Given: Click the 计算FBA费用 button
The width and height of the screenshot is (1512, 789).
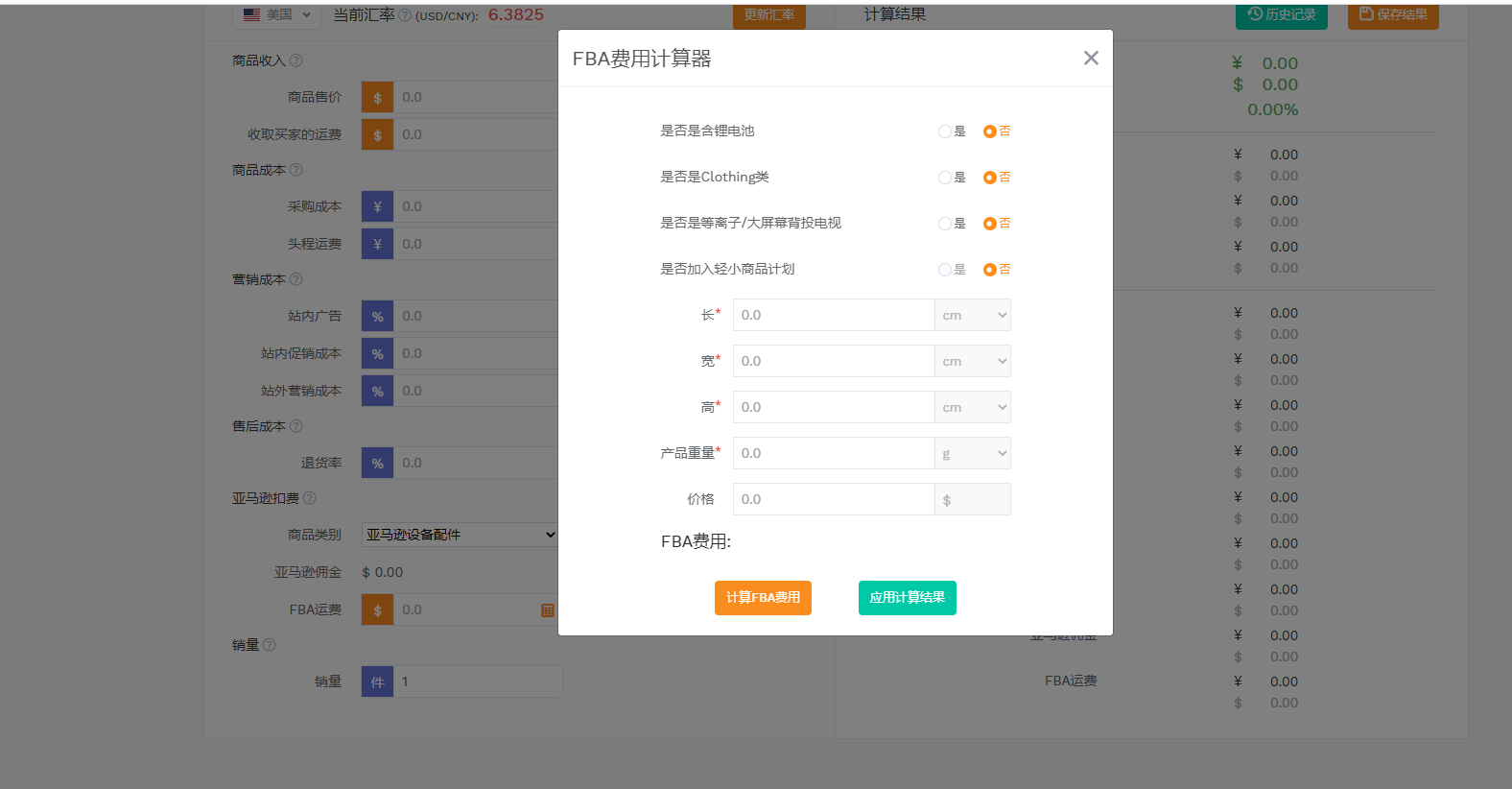Looking at the screenshot, I should [x=763, y=598].
